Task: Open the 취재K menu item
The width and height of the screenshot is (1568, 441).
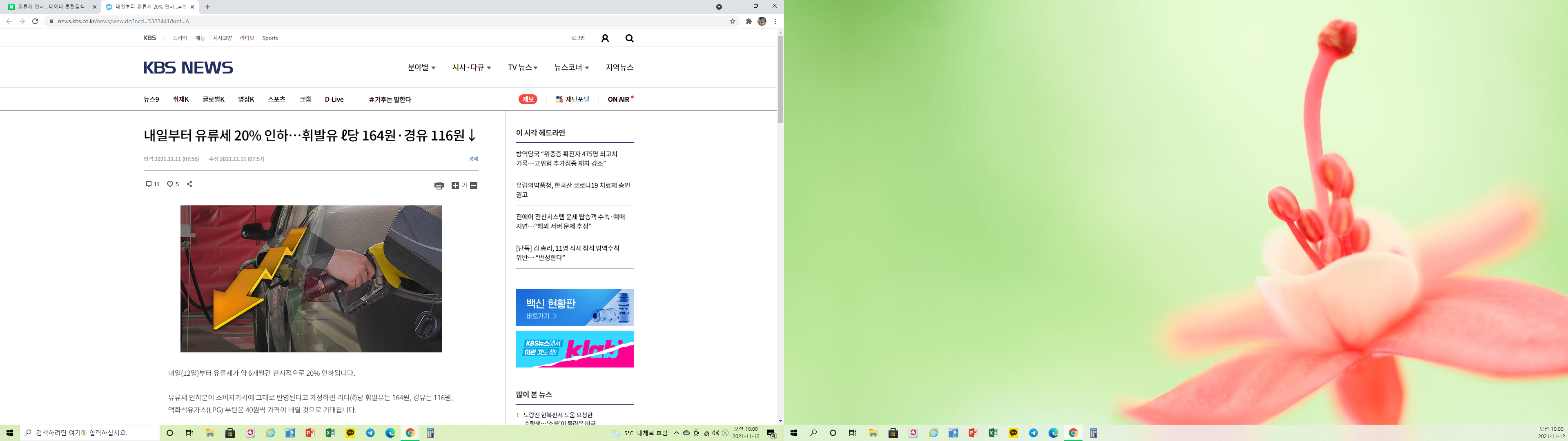Action: click(181, 99)
